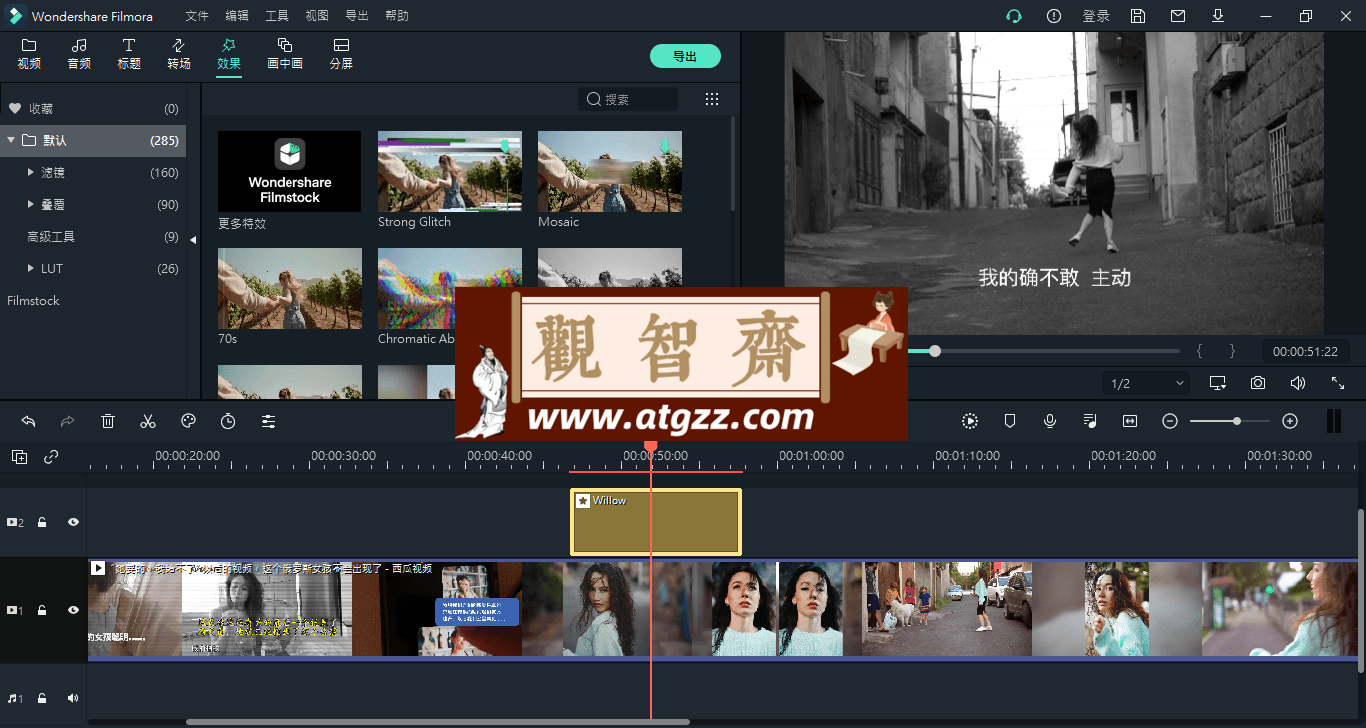This screenshot has height=728, width=1366.
Task: Click the speed timer icon
Action: point(228,421)
